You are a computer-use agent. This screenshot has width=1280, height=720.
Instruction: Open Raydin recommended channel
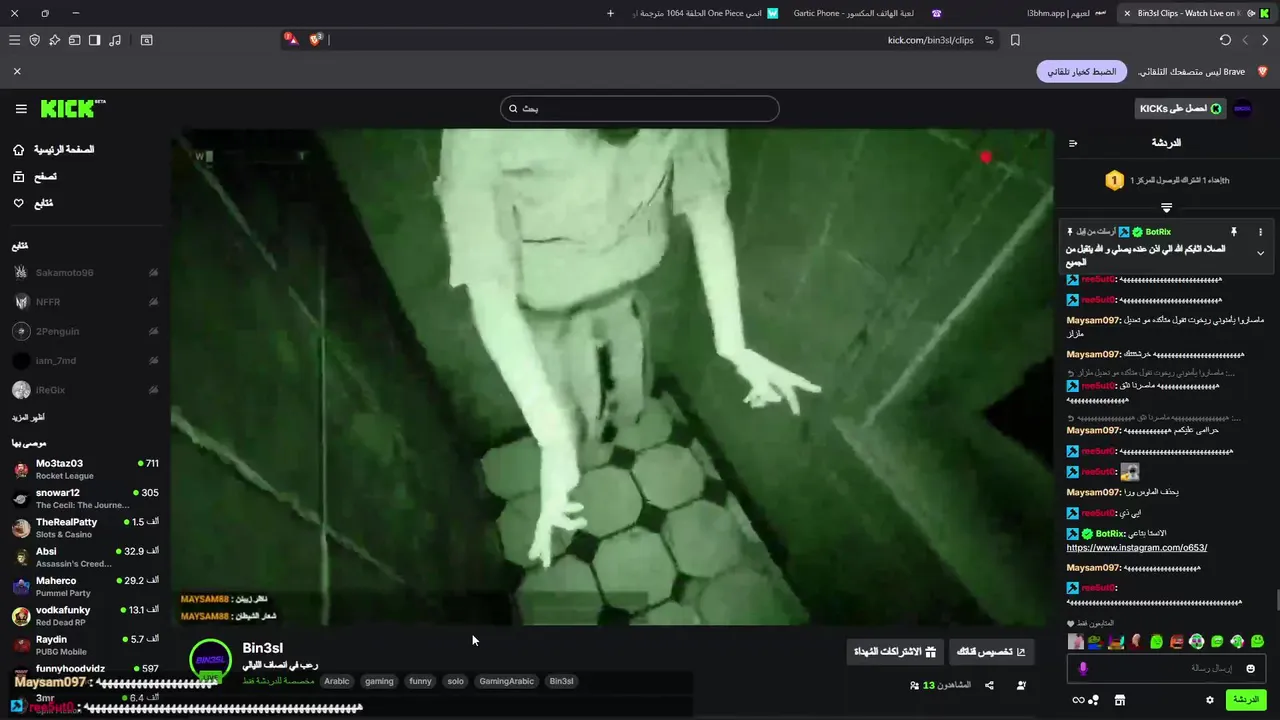86,645
